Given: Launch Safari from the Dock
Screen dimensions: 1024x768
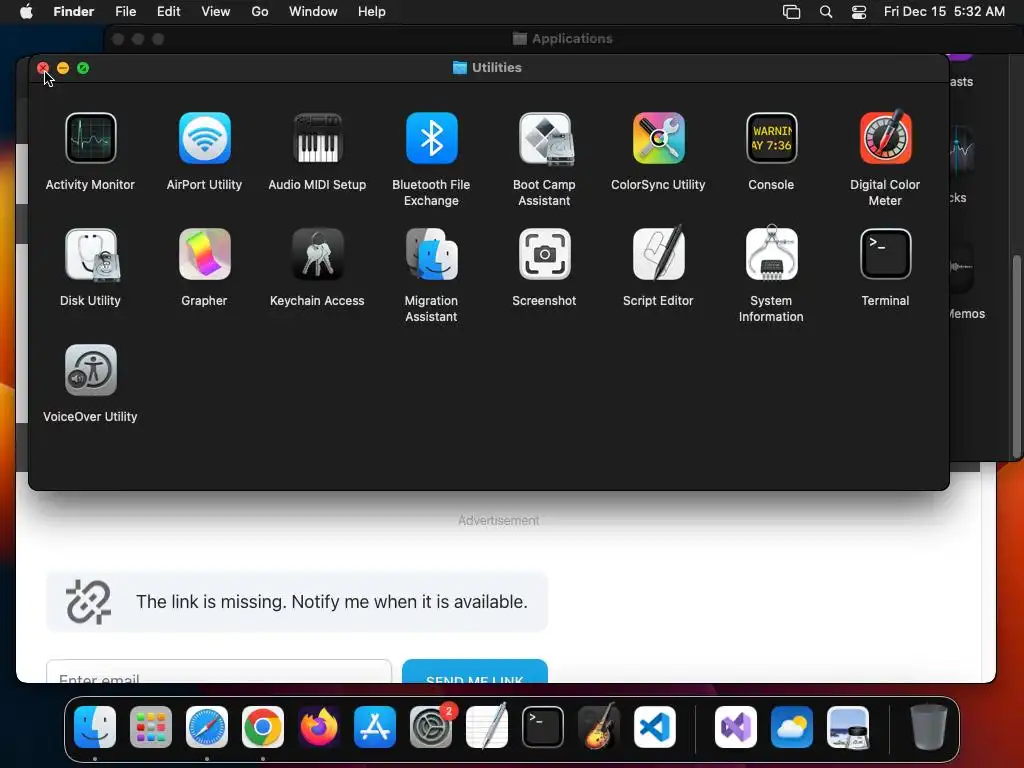Looking at the screenshot, I should coord(207,727).
